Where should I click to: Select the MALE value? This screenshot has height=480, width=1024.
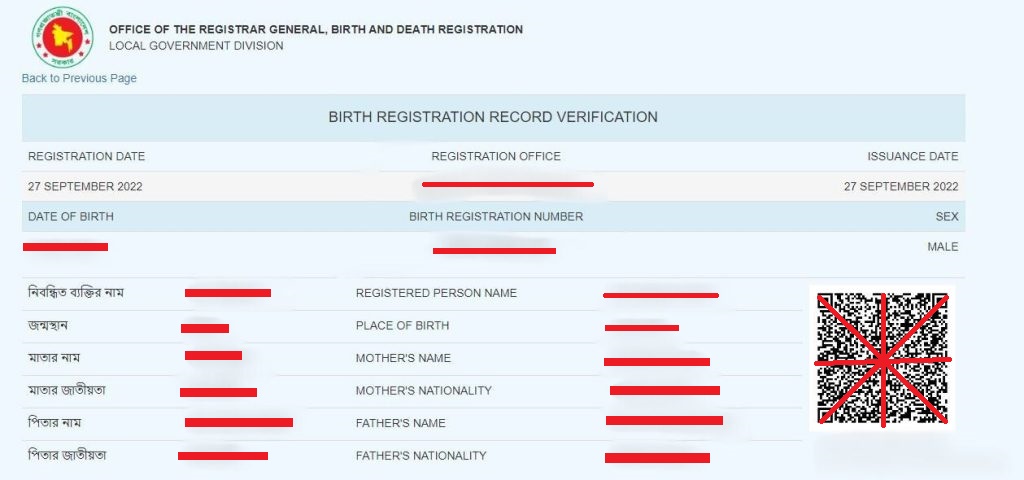click(943, 247)
